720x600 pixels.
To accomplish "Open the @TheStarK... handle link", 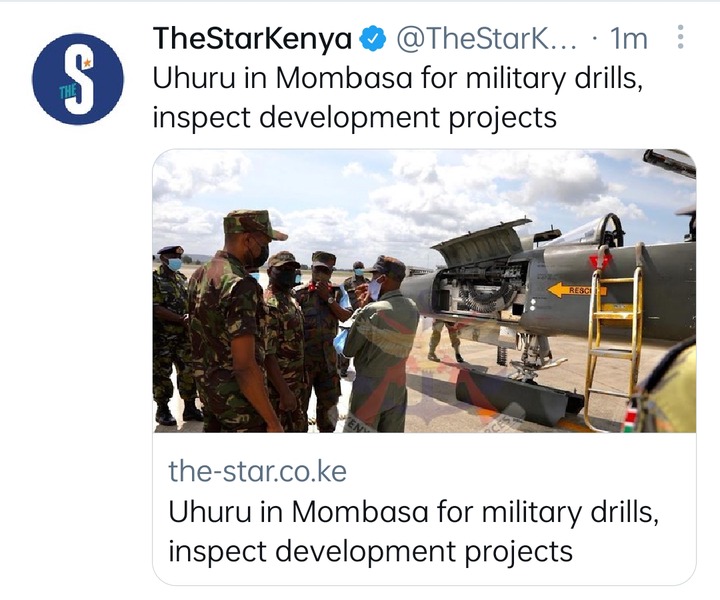I will pos(485,39).
